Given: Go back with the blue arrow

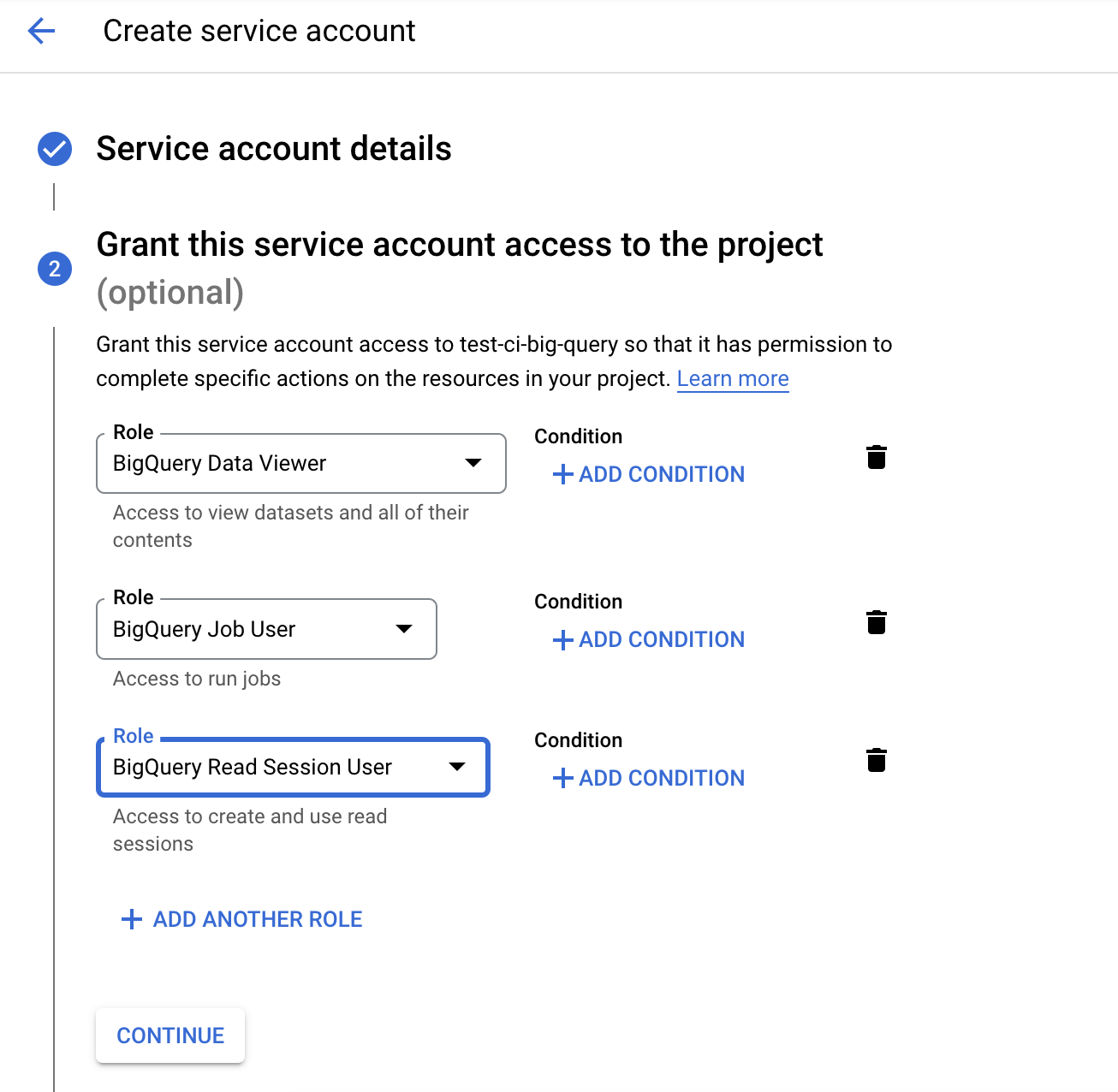Looking at the screenshot, I should (41, 32).
